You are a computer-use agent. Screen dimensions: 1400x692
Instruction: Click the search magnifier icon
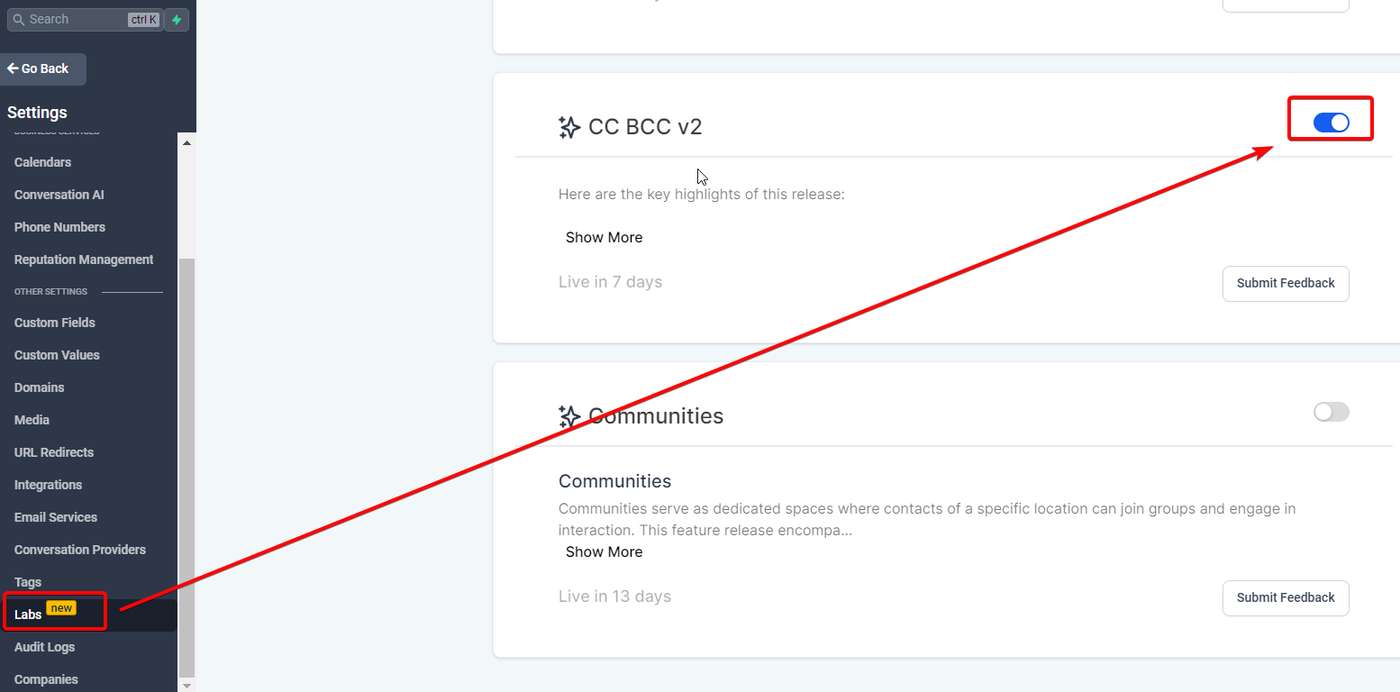pos(18,20)
